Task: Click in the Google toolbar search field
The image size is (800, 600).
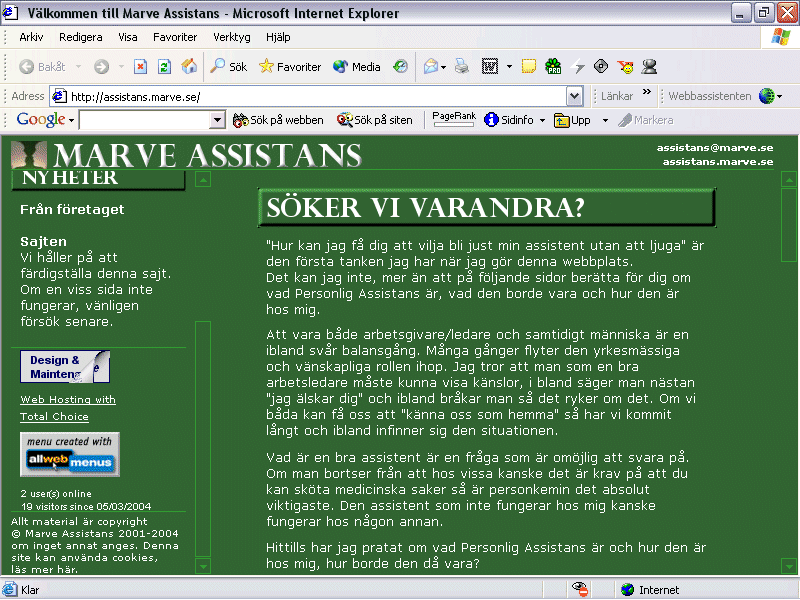Action: [x=144, y=120]
